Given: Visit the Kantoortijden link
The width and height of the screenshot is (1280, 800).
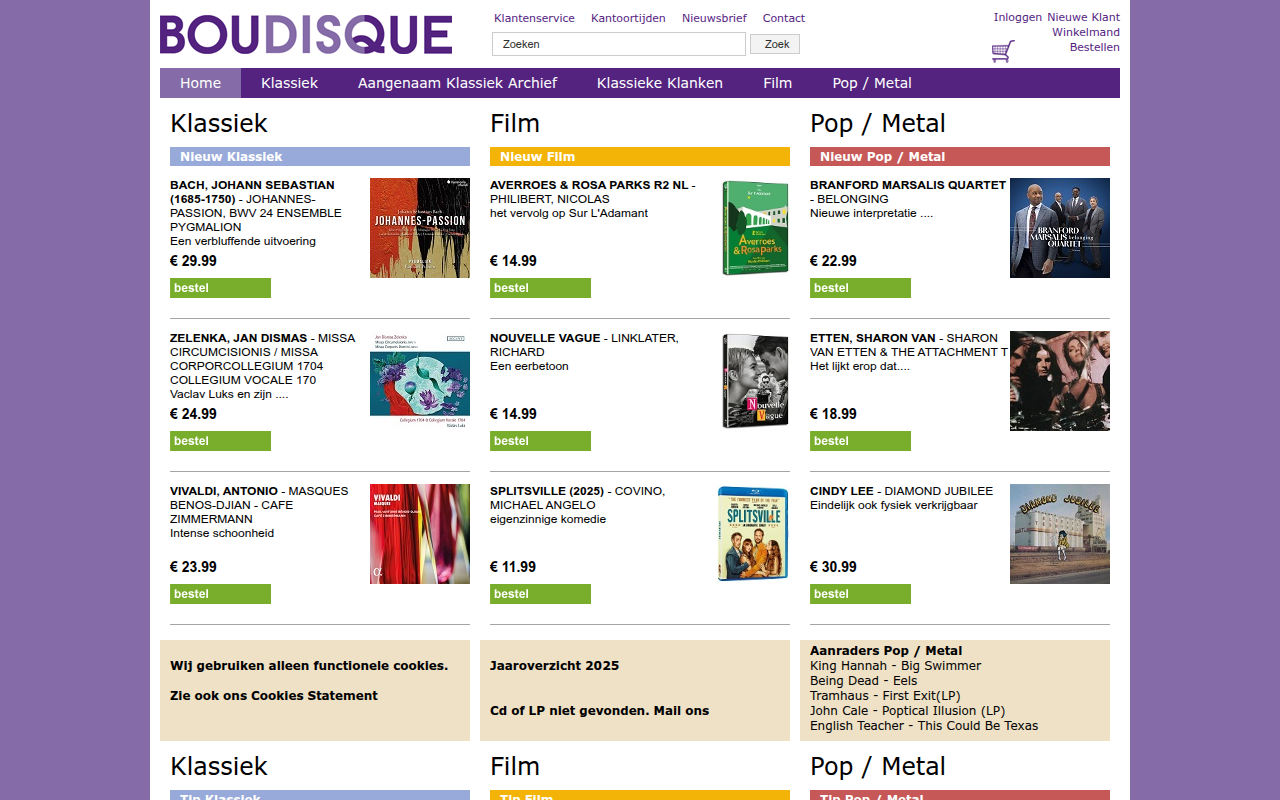Looking at the screenshot, I should (628, 18).
